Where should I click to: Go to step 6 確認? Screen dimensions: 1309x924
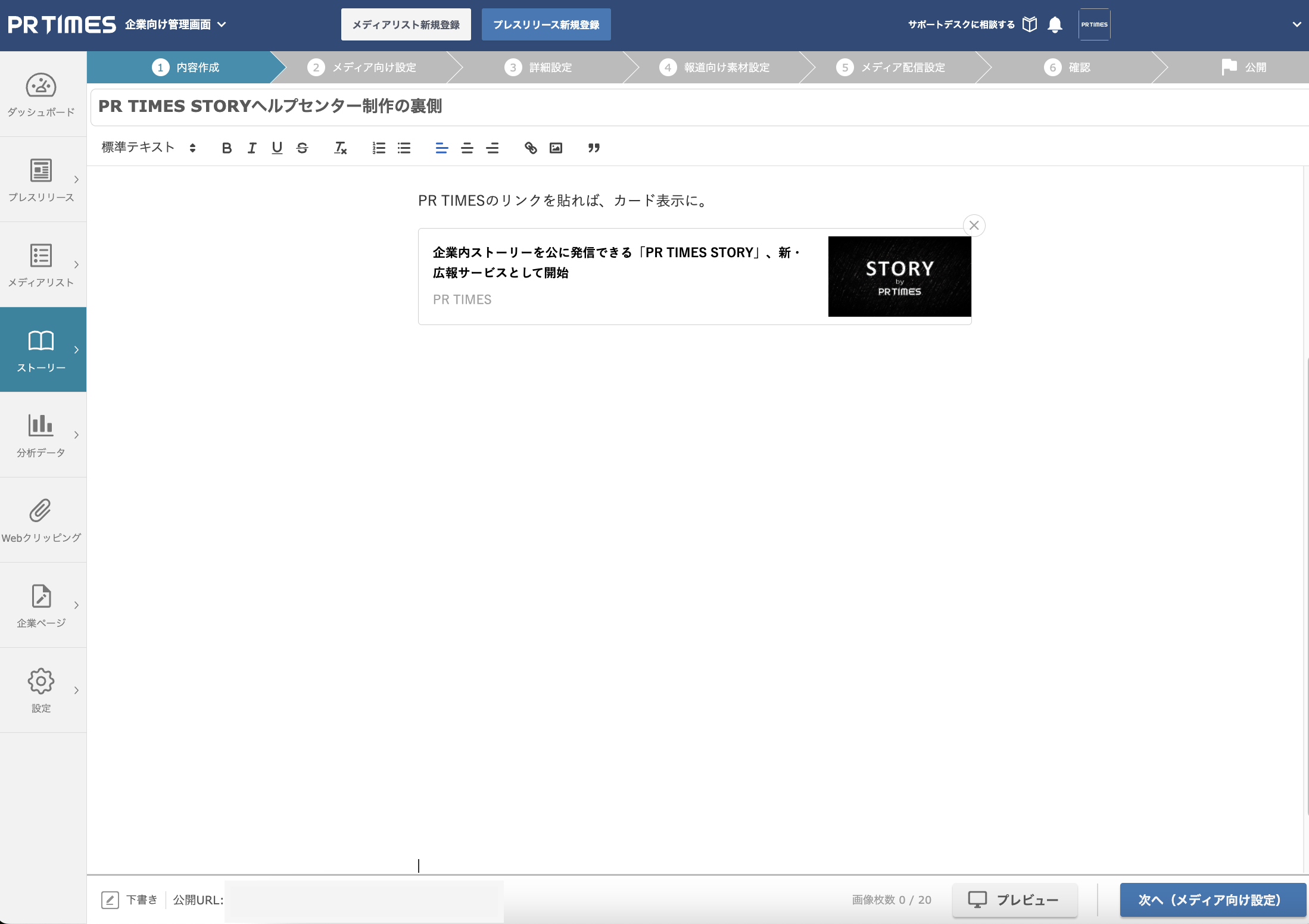(x=1067, y=67)
